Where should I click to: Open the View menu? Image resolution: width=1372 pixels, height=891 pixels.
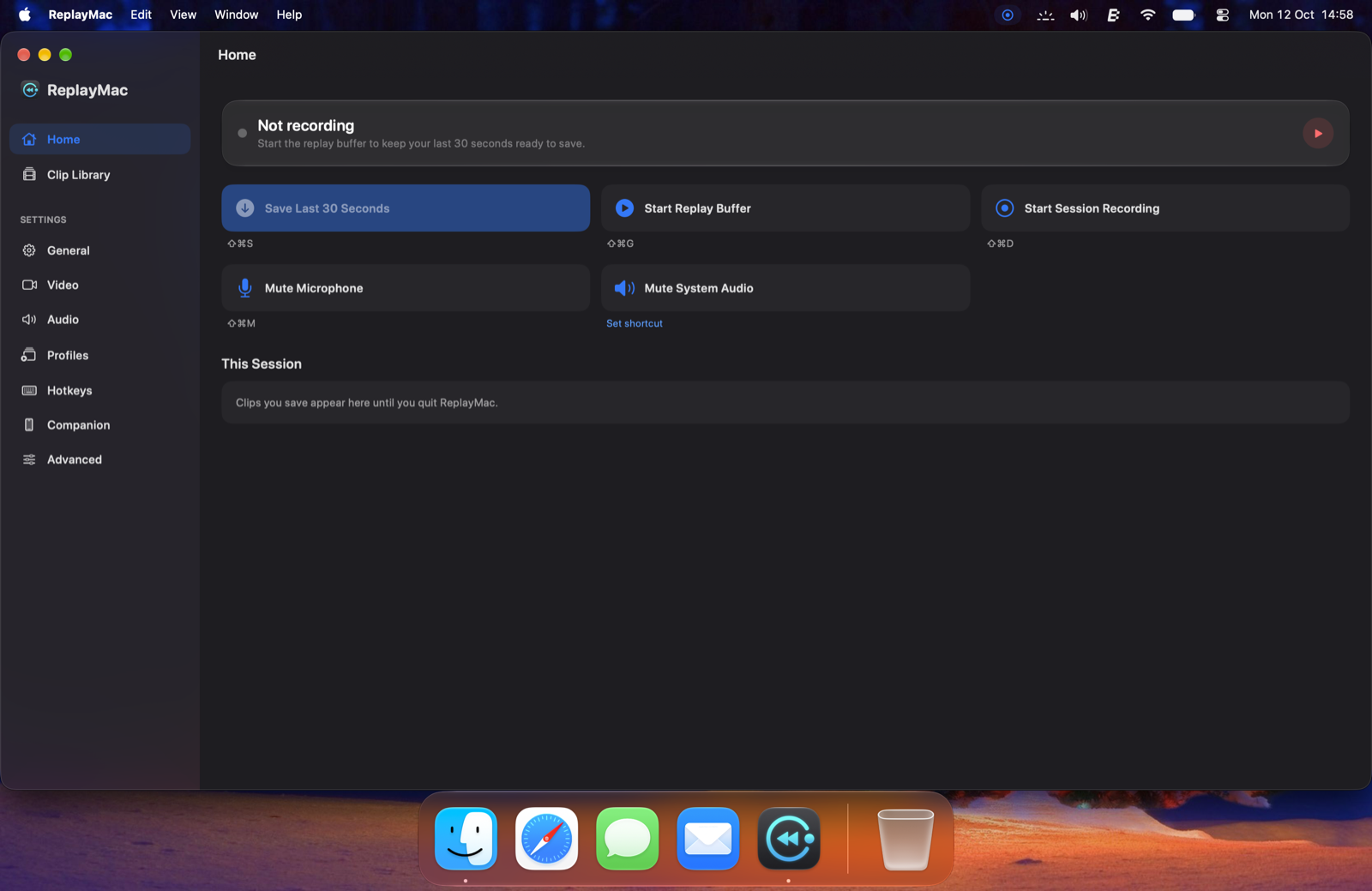(183, 15)
